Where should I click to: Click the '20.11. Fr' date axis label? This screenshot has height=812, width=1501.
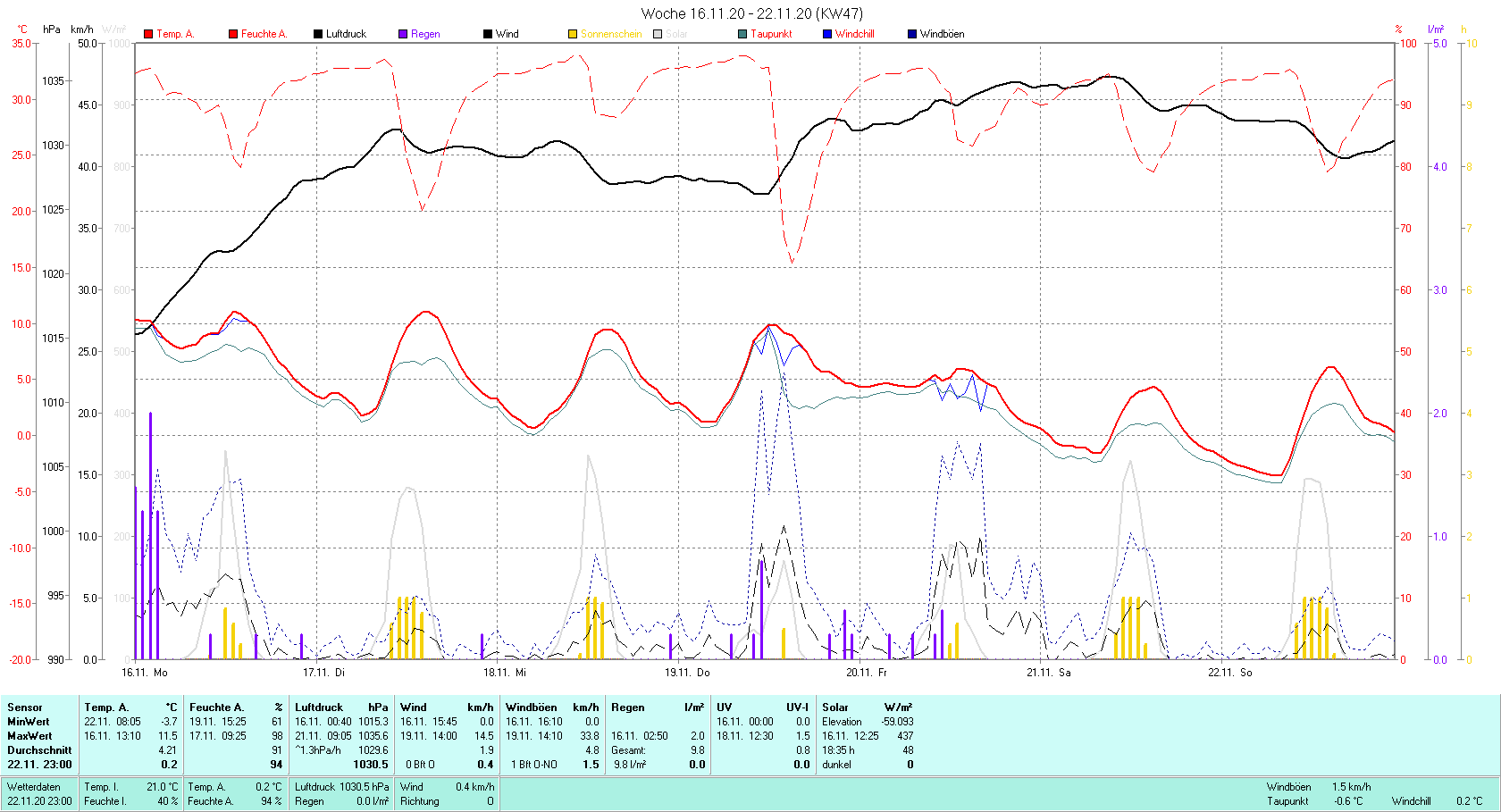click(867, 673)
